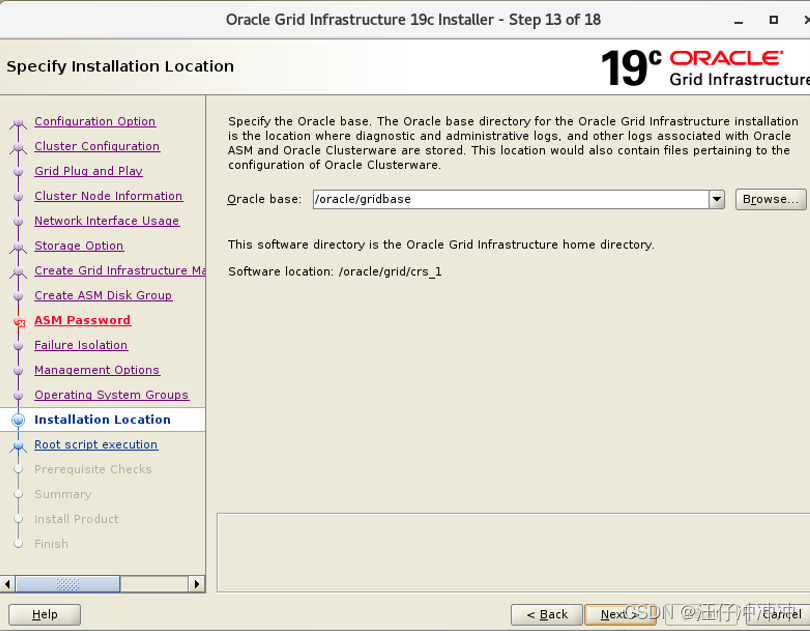
Task: Click the Finish step label
Action: (x=51, y=544)
